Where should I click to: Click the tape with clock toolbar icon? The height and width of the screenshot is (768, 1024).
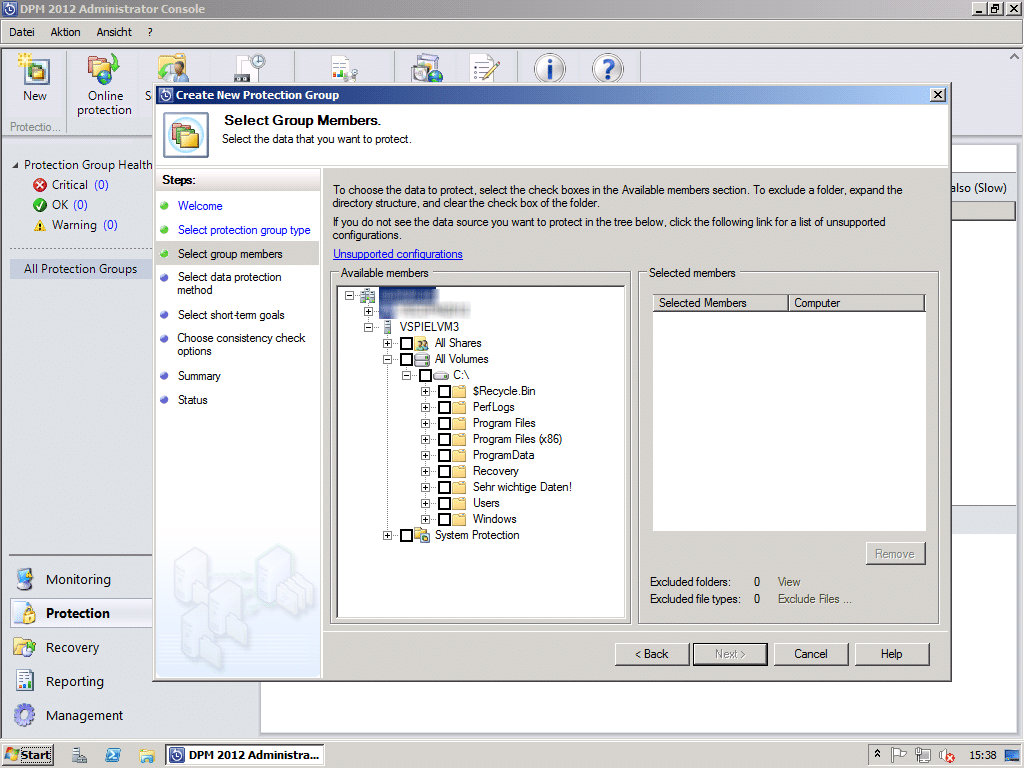coord(250,69)
